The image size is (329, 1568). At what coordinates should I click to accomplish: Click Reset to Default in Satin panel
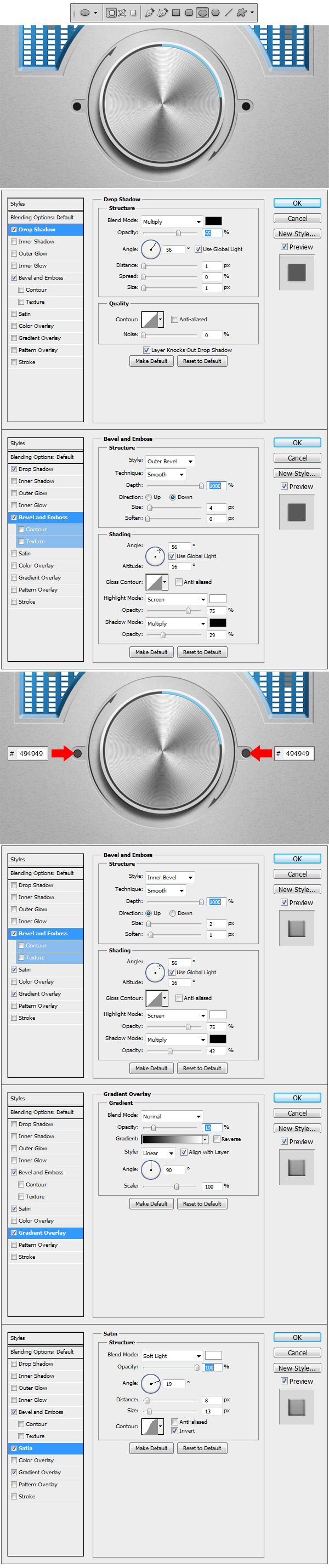point(202,1448)
